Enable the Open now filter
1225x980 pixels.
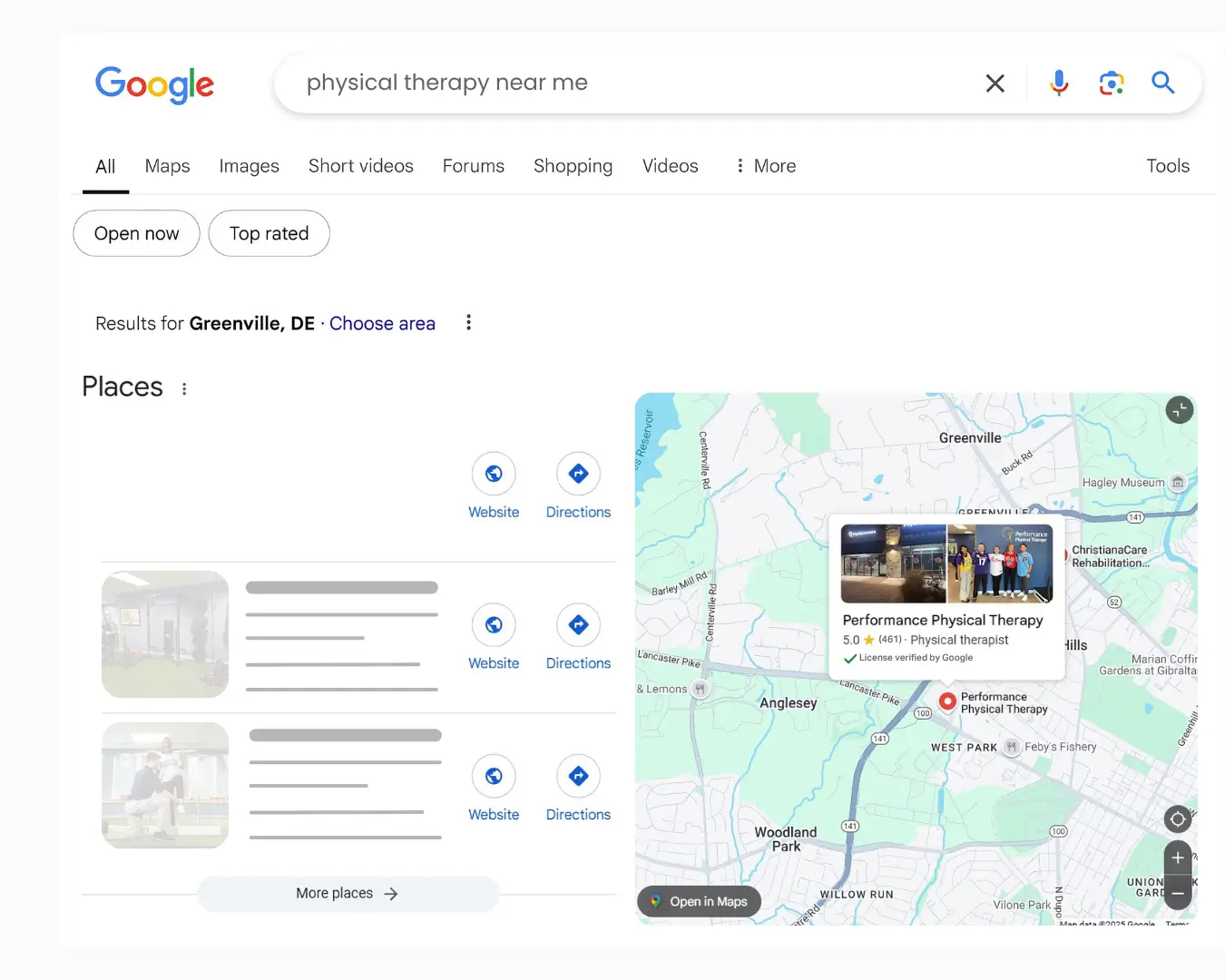[x=136, y=233]
